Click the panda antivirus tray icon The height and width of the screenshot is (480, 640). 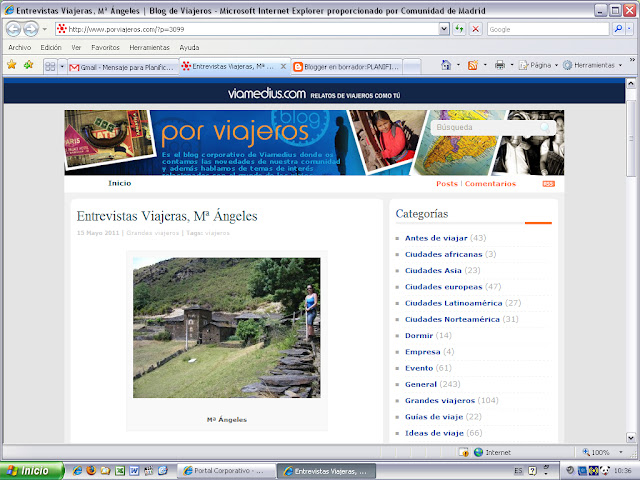tap(605, 470)
